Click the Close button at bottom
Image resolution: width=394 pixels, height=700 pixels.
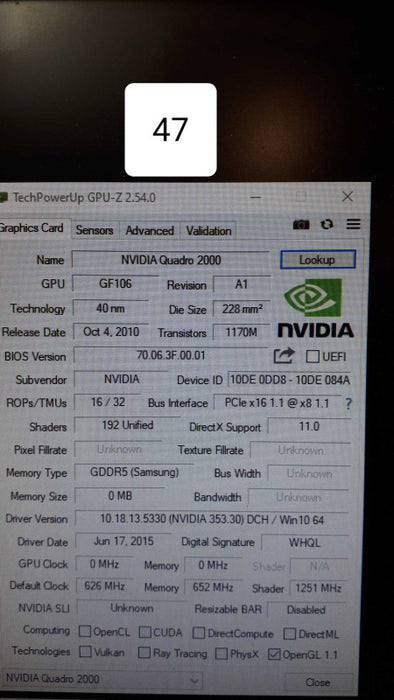coord(318,682)
